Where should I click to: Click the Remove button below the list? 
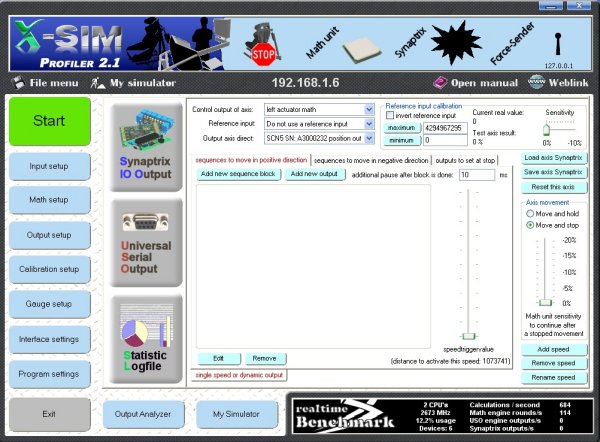pos(264,359)
